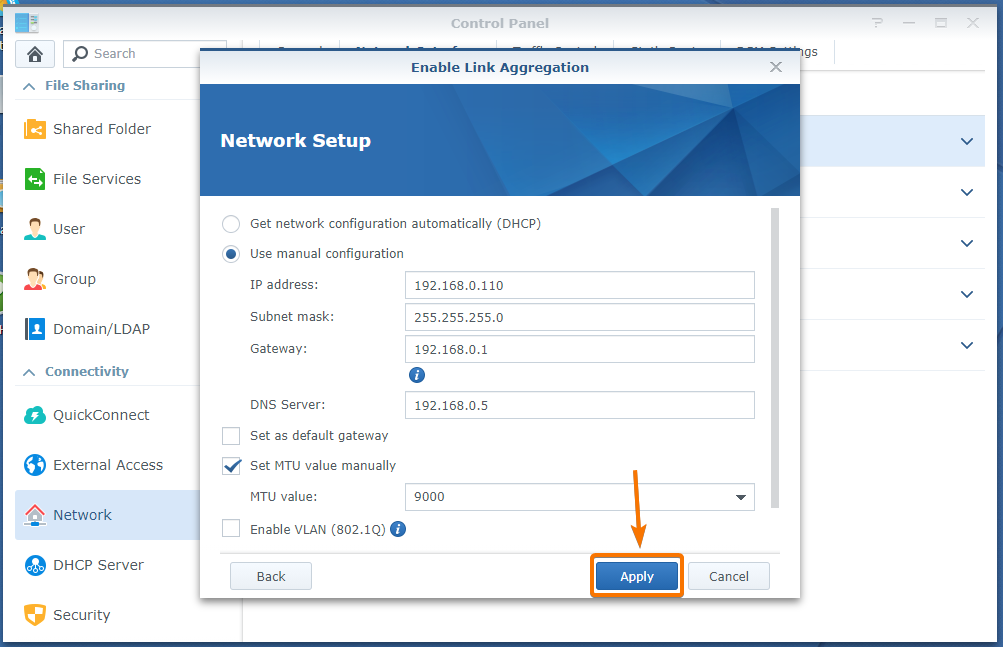
Task: Enable VLAN (802.1Q) checkbox
Action: pos(231,529)
